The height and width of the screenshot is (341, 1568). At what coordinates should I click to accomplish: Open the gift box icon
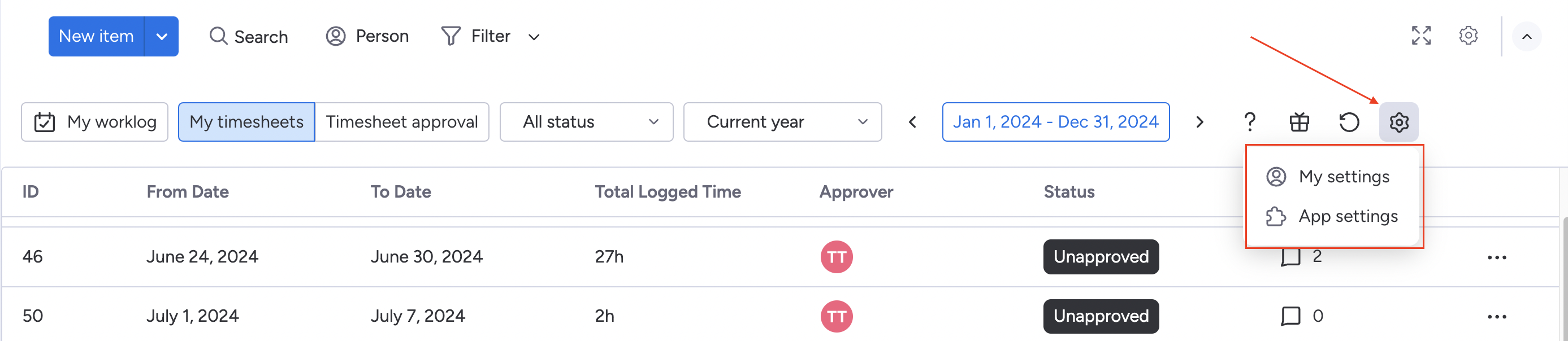tap(1299, 122)
